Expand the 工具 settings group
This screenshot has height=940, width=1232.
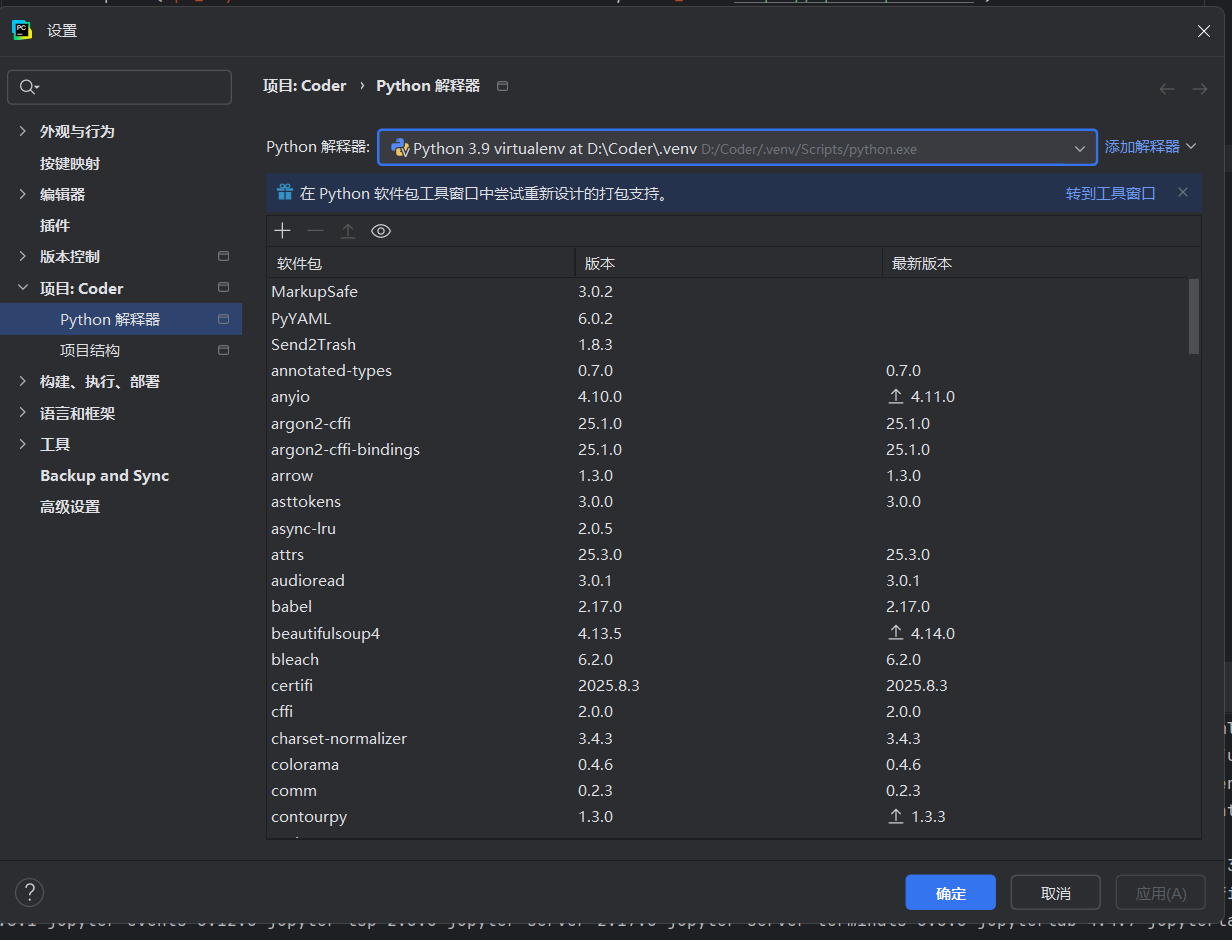[23, 444]
